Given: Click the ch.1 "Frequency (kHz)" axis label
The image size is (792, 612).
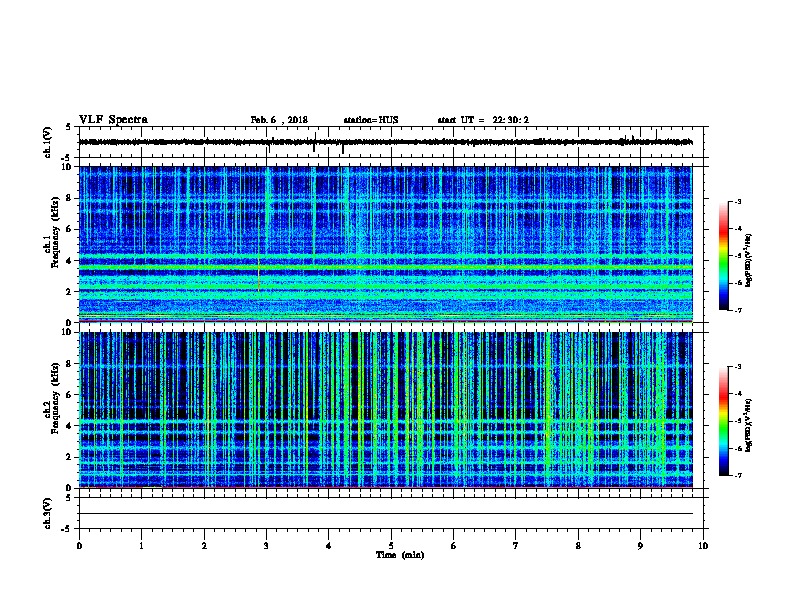Looking at the screenshot, I should pyautogui.click(x=55, y=232).
